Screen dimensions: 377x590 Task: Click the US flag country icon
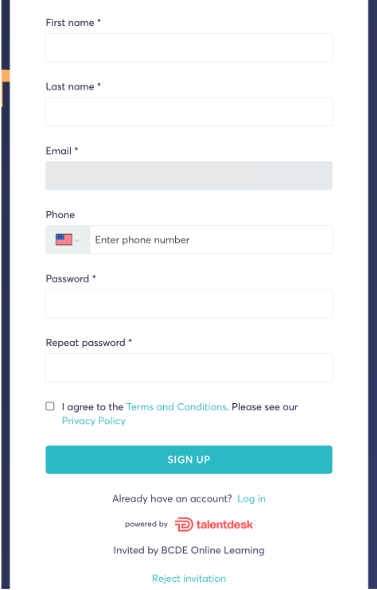64,240
